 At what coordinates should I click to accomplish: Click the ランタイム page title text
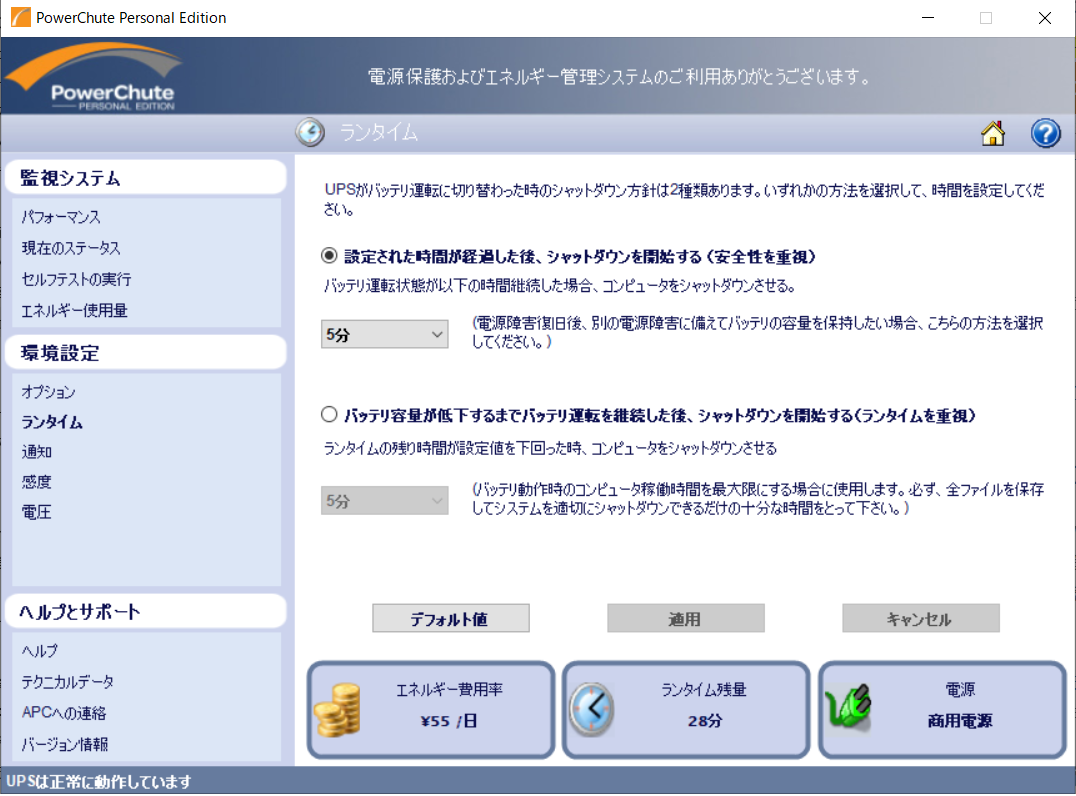pyautogui.click(x=379, y=132)
